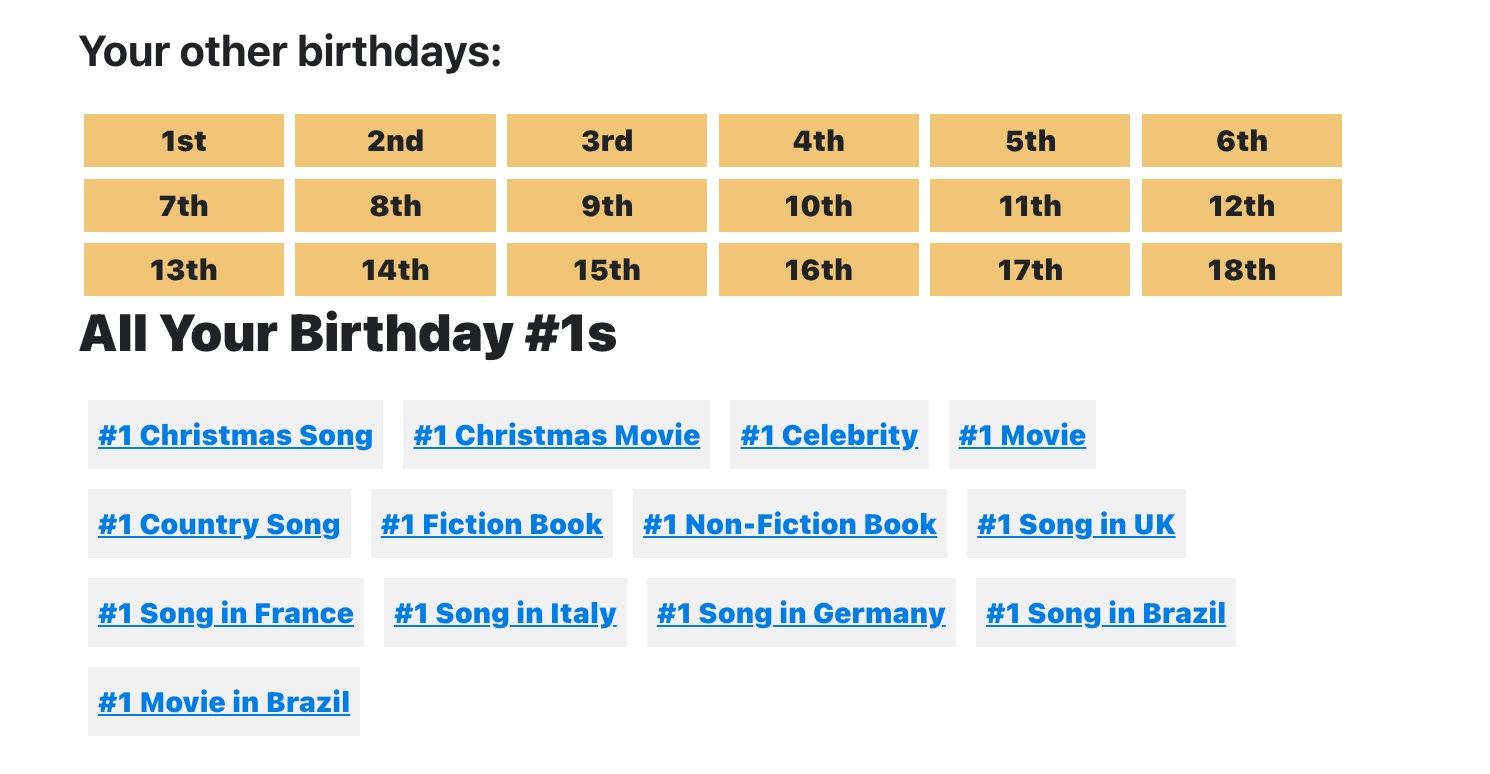The height and width of the screenshot is (774, 1490).
Task: Open the #1 Christmas Song link
Action: point(235,435)
